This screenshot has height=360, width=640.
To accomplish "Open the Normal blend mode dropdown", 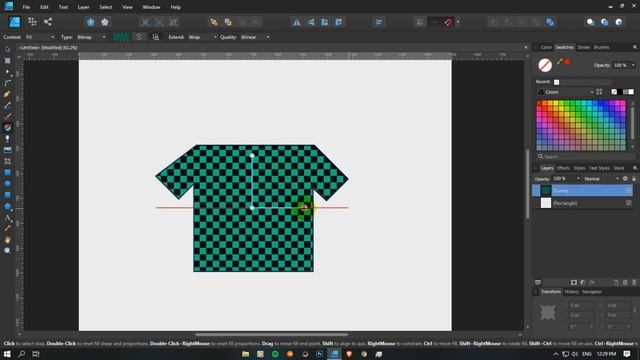I will tap(601, 179).
